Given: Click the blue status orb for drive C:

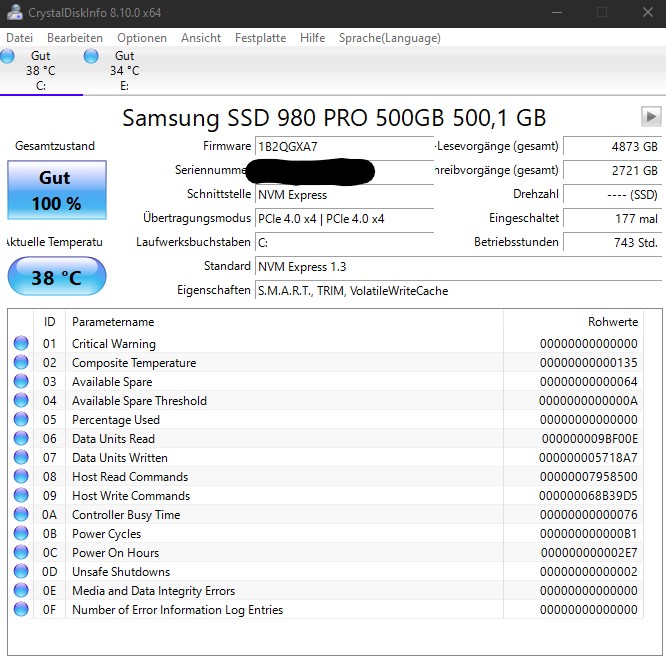Looking at the screenshot, I should tap(7, 56).
